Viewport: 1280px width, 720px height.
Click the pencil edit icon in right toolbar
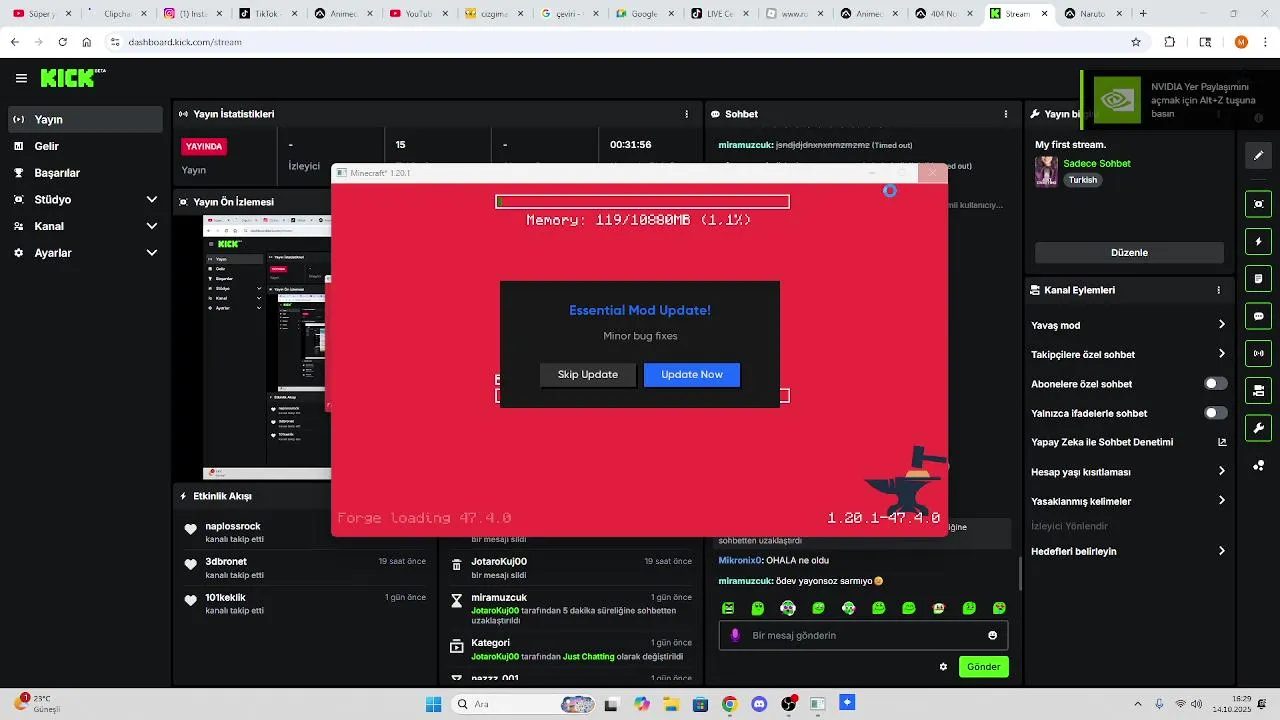[x=1258, y=155]
